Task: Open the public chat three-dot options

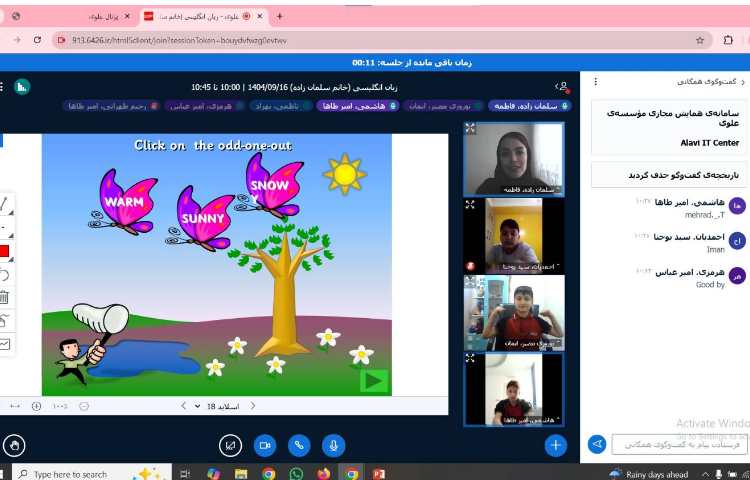Action: click(596, 82)
